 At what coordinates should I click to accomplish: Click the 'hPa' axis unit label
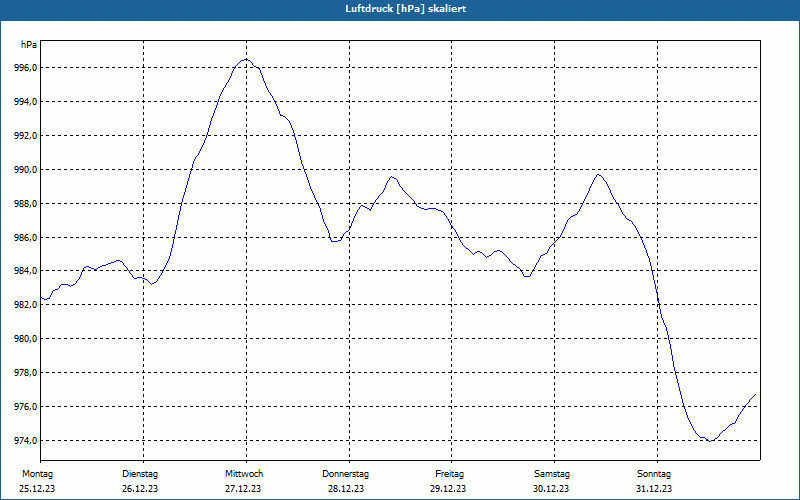[x=29, y=45]
